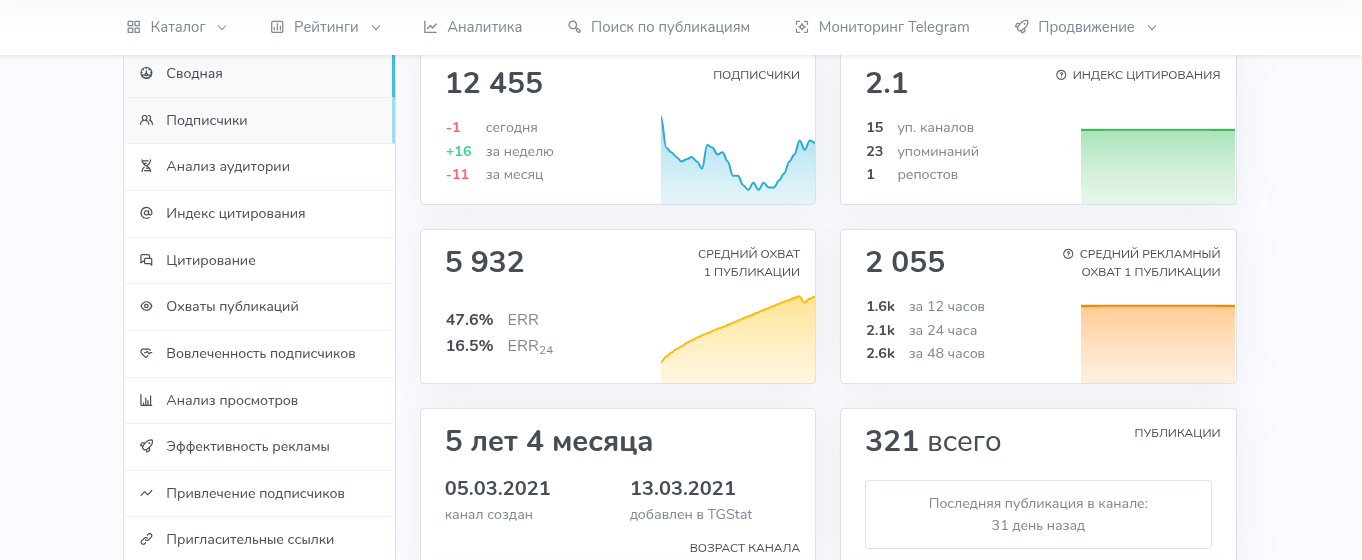Click the 2.6k за 48 часов row
The image size is (1362, 560).
(925, 353)
